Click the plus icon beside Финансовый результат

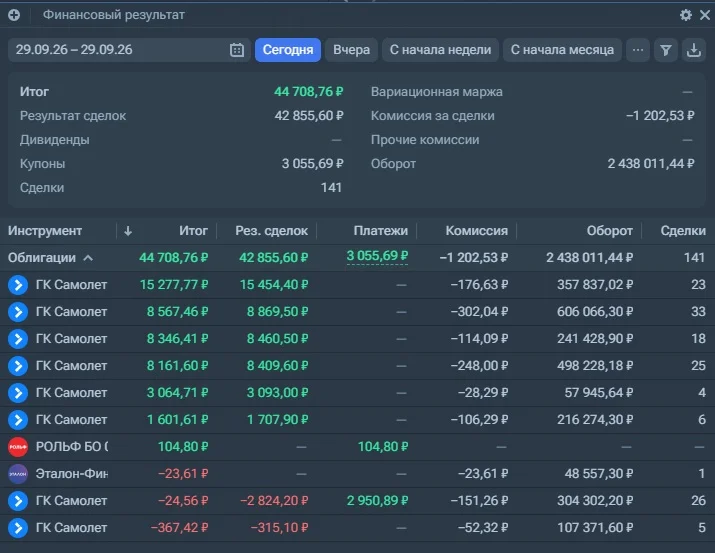point(14,15)
